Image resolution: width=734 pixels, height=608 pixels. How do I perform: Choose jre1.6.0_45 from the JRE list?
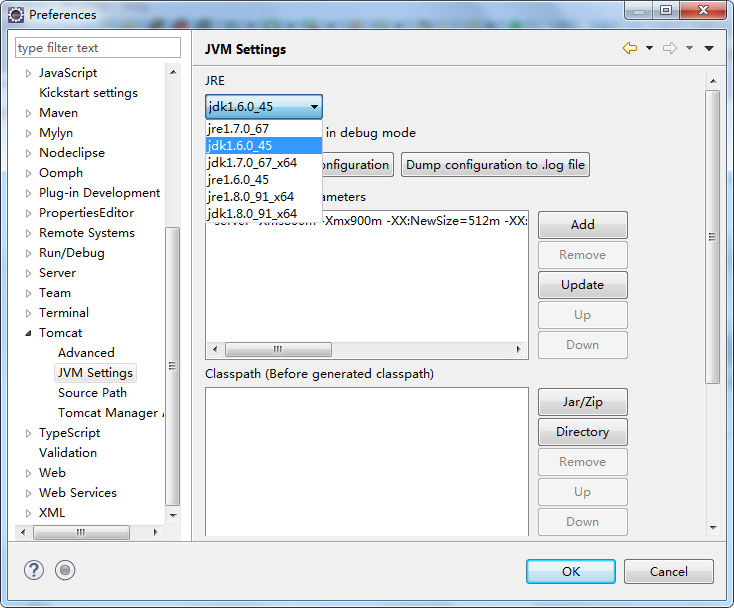pos(264,180)
